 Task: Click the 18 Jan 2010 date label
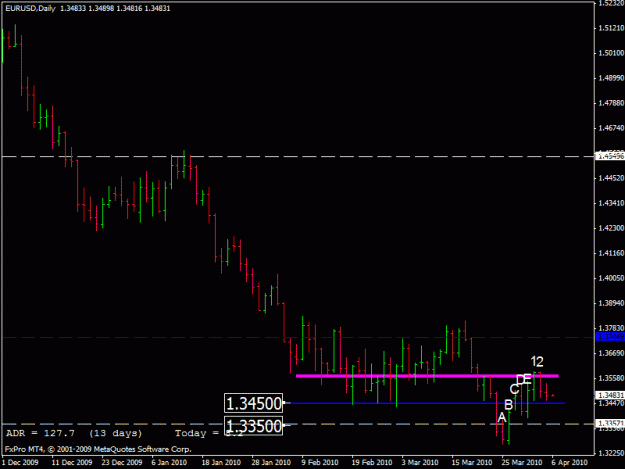[221, 462]
